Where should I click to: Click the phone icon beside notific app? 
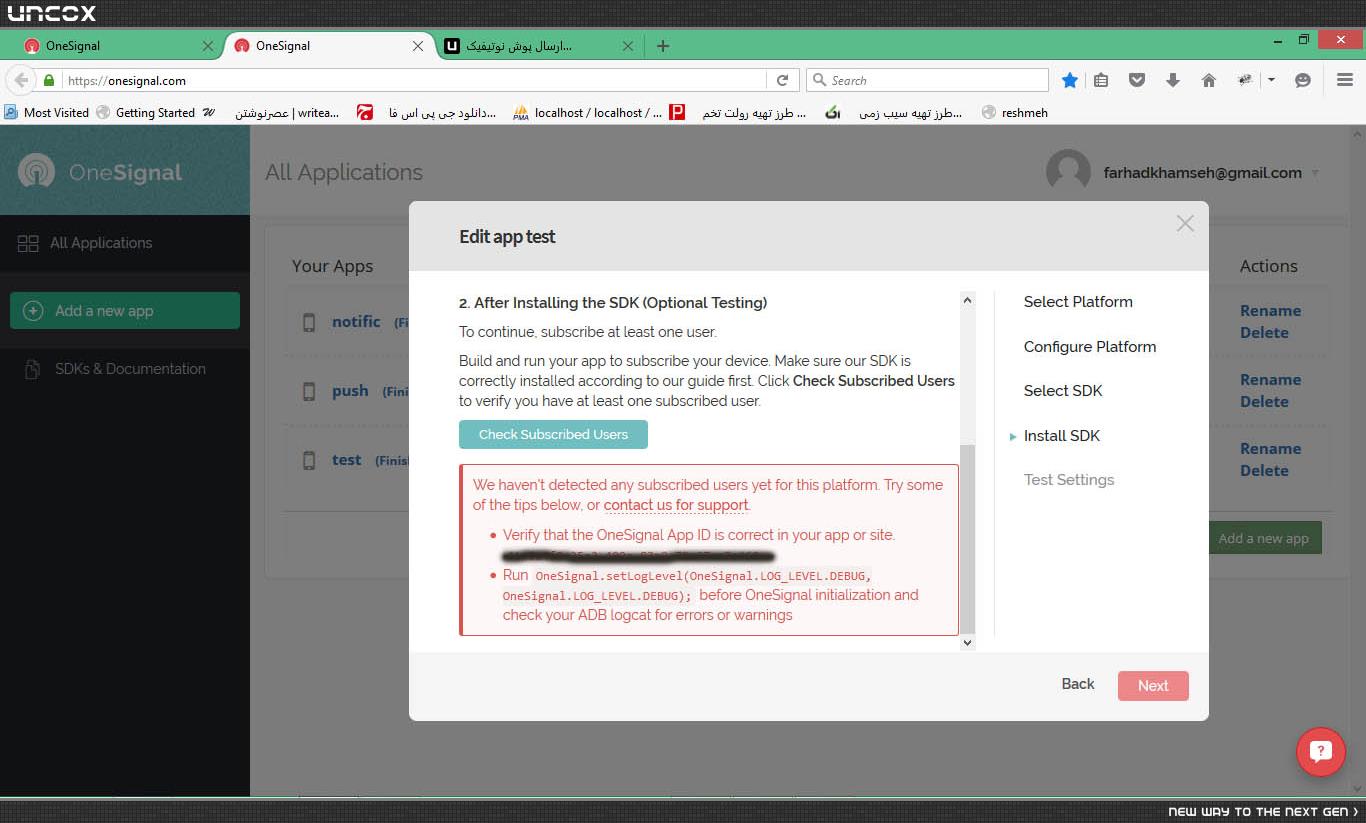pos(309,322)
